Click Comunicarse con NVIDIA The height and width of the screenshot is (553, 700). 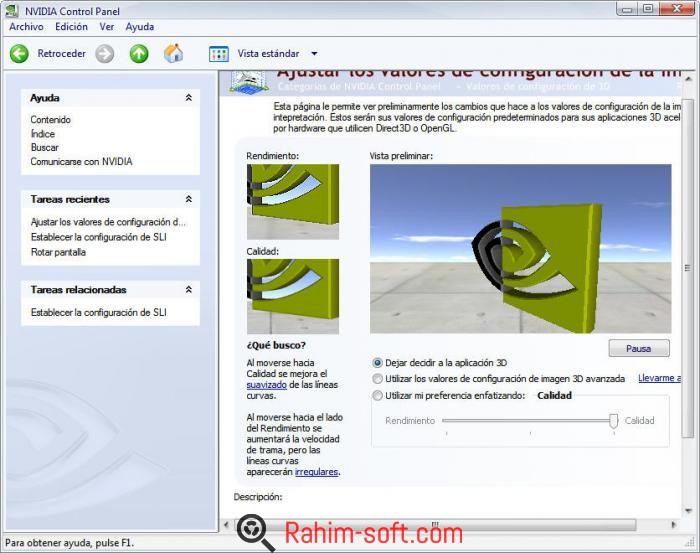pyautogui.click(x=81, y=162)
